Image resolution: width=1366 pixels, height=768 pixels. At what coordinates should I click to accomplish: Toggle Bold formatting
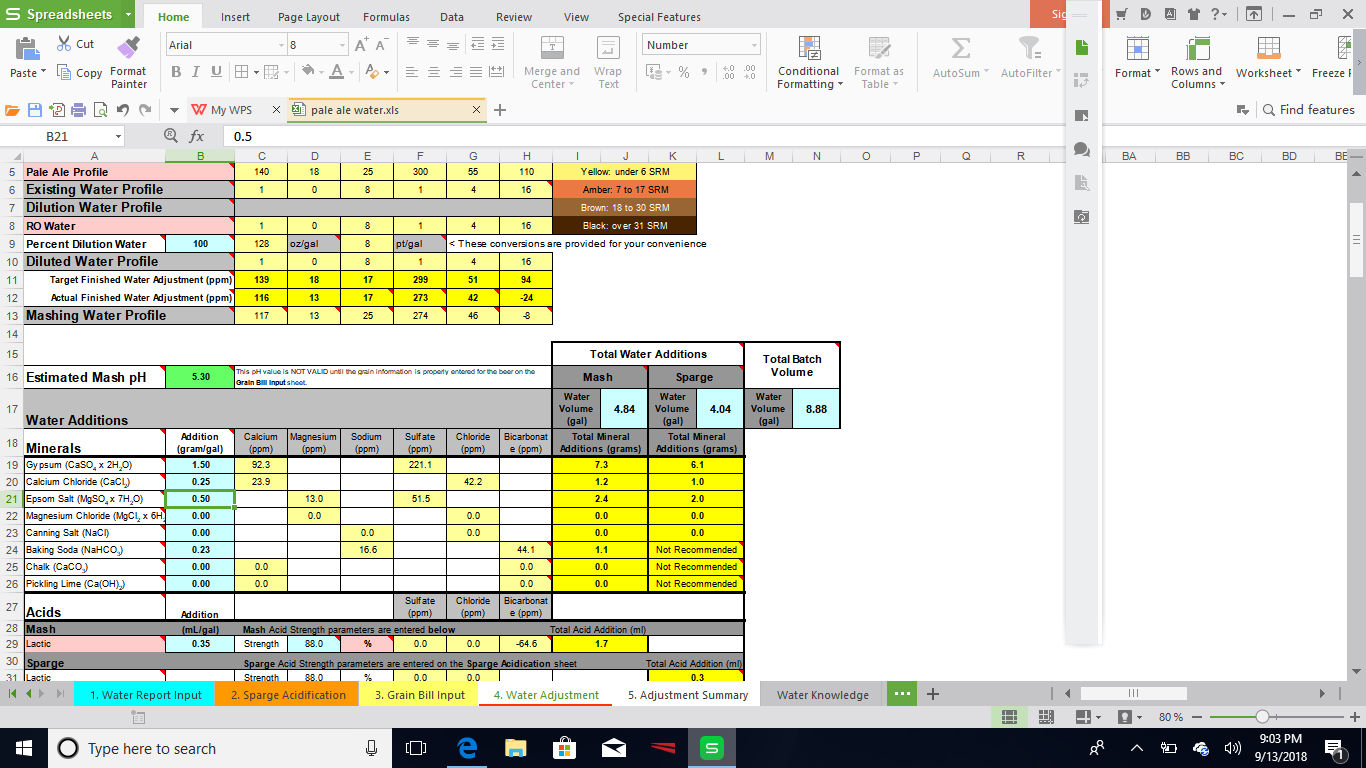[176, 72]
